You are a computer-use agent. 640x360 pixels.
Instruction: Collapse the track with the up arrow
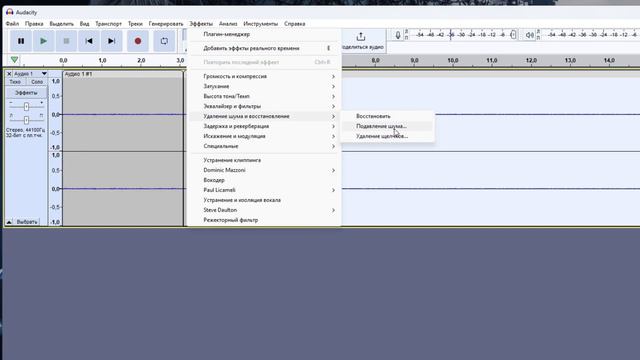click(9, 222)
